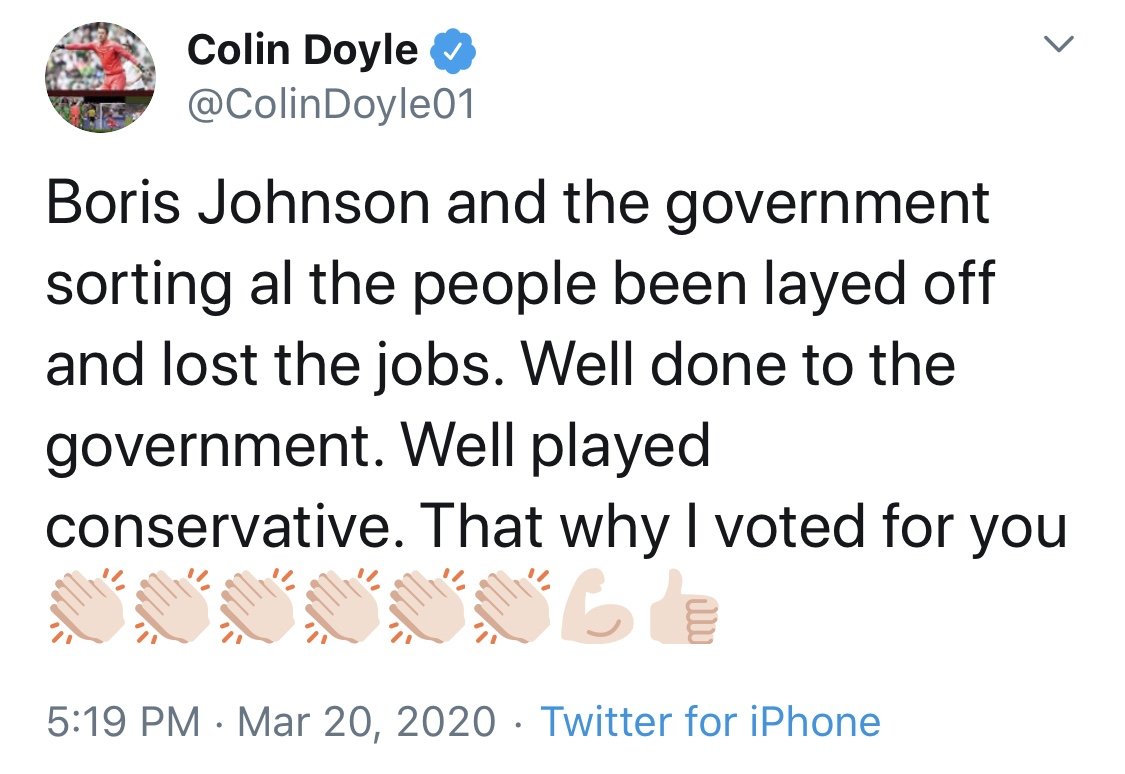This screenshot has height=774, width=1125.
Task: Open the Twitter for iPhone link
Action: coord(710,722)
